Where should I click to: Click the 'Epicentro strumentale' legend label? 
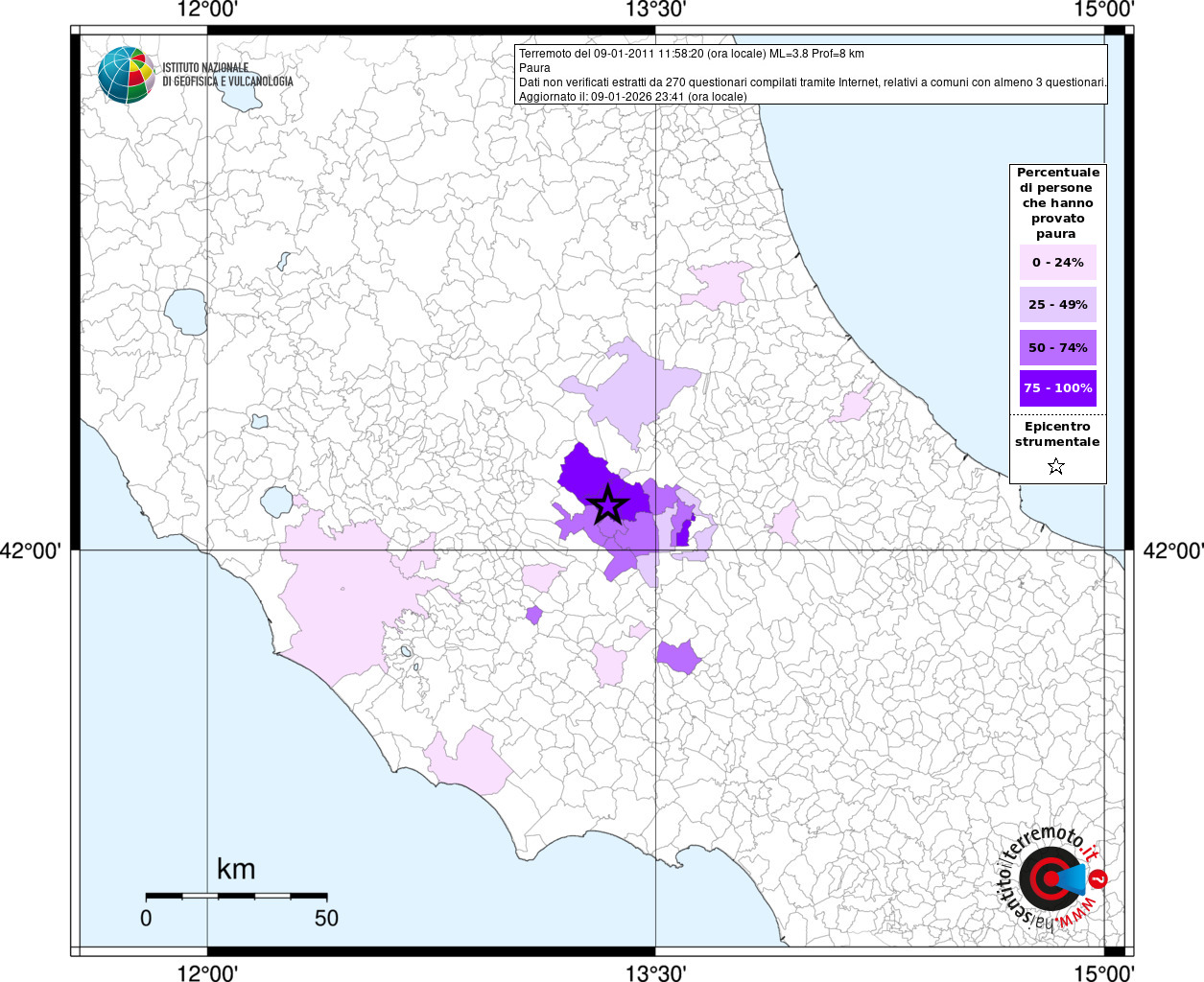pyautogui.click(x=1057, y=434)
